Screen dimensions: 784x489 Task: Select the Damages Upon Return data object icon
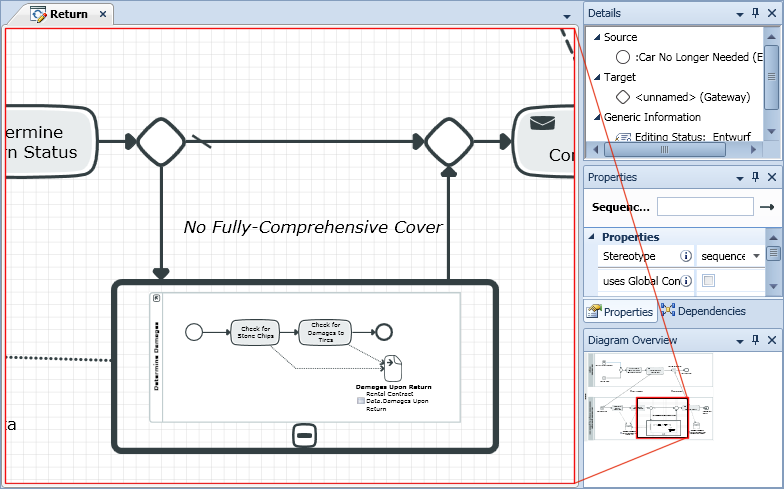[x=392, y=367]
